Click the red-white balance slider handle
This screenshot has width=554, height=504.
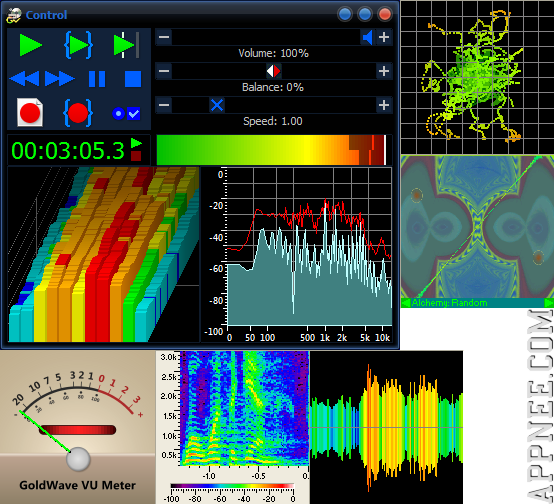pyautogui.click(x=273, y=71)
